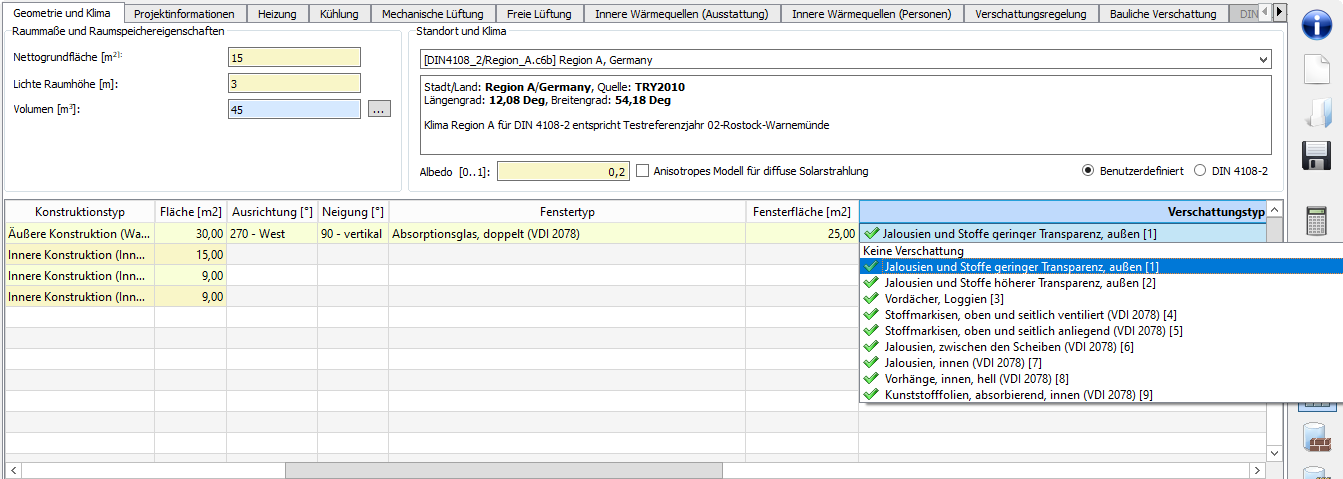Click table vertical scrollbar down arrow

pyautogui.click(x=1274, y=453)
